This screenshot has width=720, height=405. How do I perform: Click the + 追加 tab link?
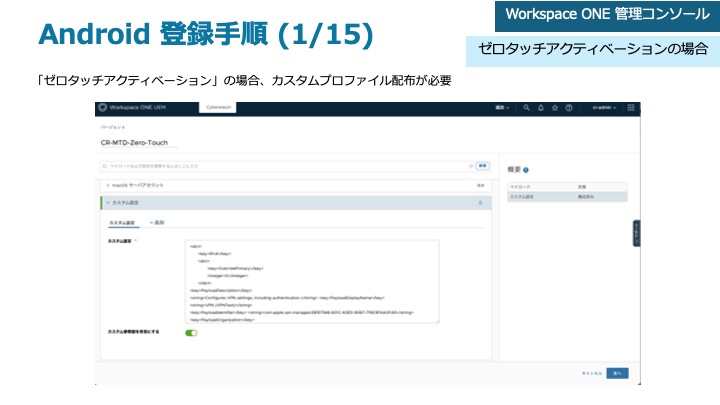click(x=157, y=223)
